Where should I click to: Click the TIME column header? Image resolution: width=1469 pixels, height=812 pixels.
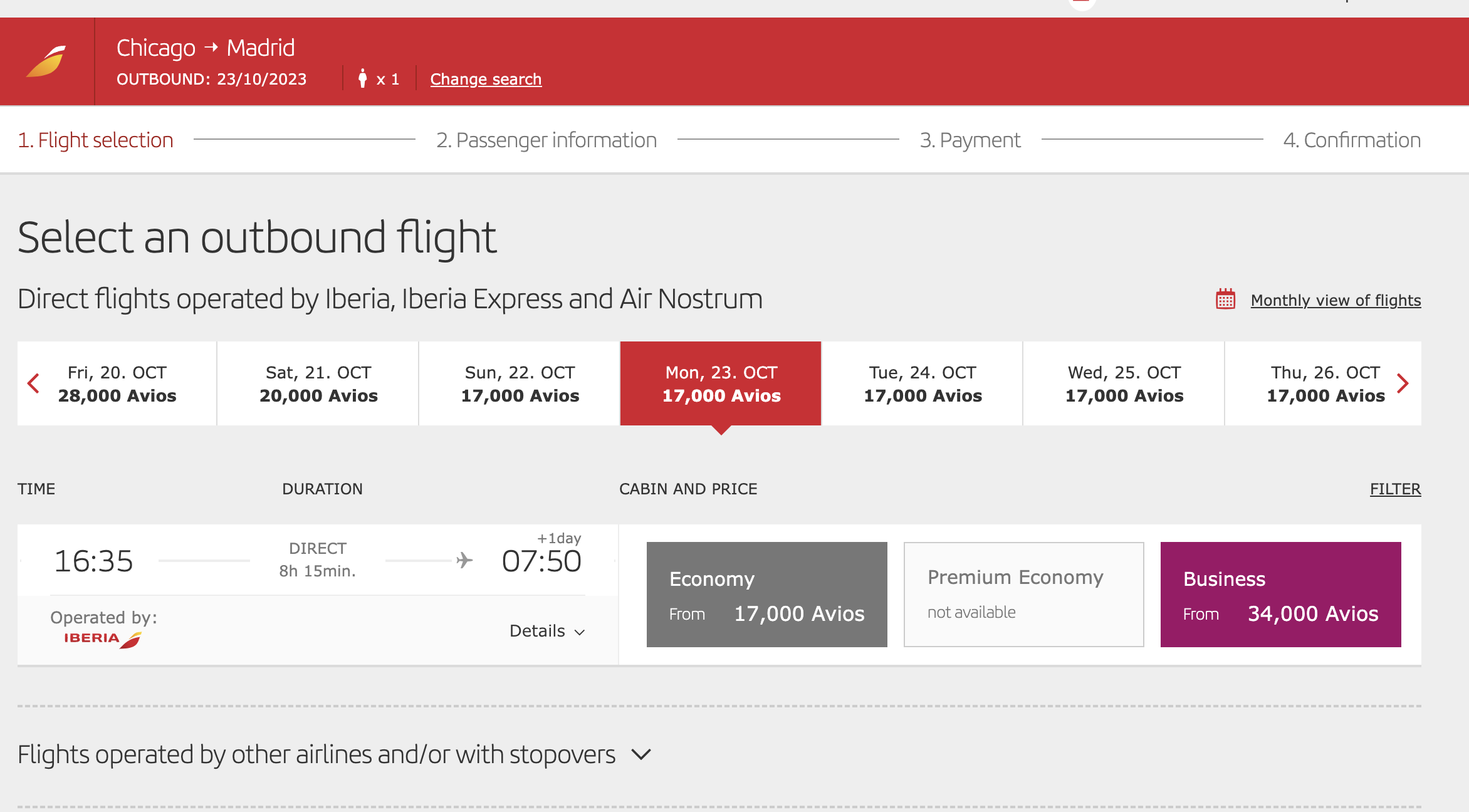tap(36, 489)
